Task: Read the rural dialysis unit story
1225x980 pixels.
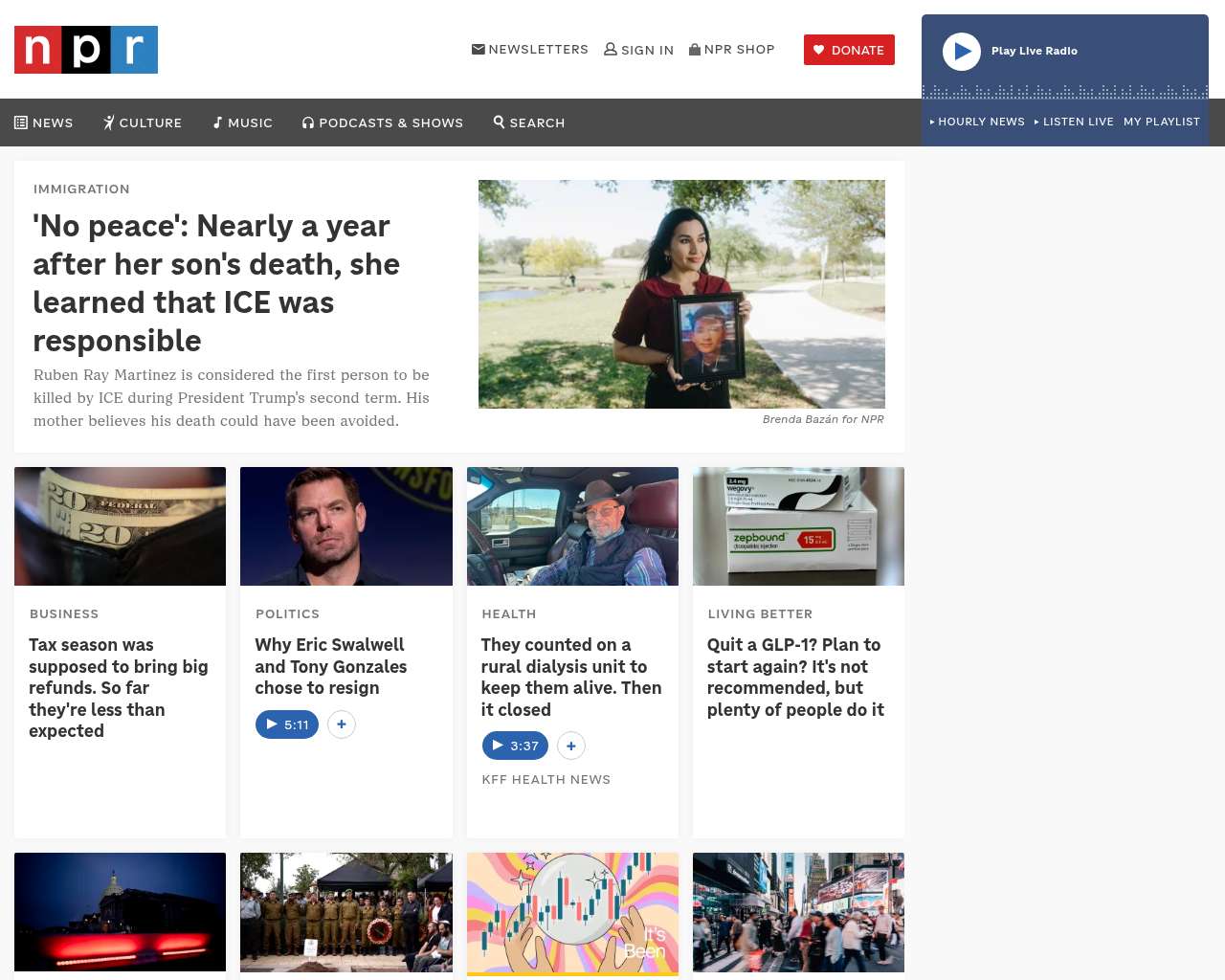Action: pos(571,677)
